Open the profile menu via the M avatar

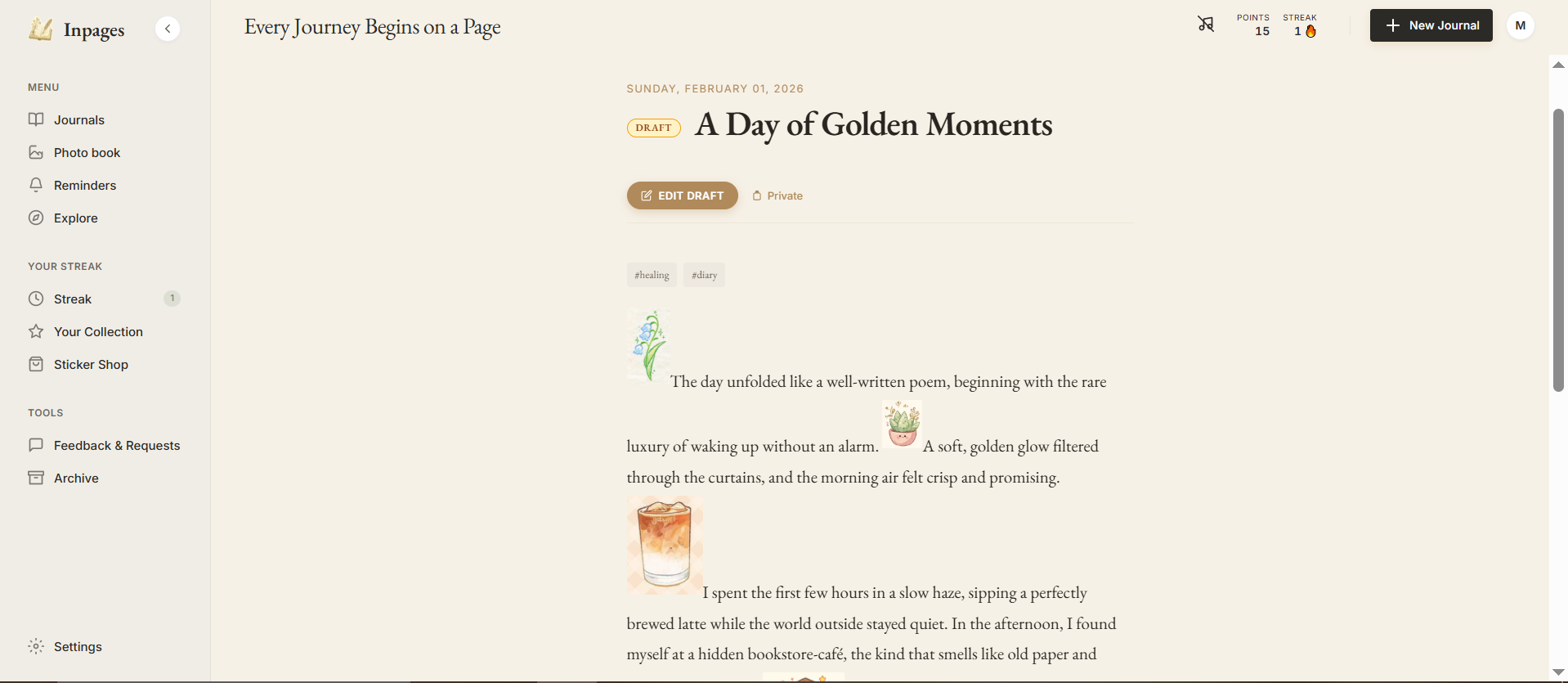click(x=1520, y=25)
